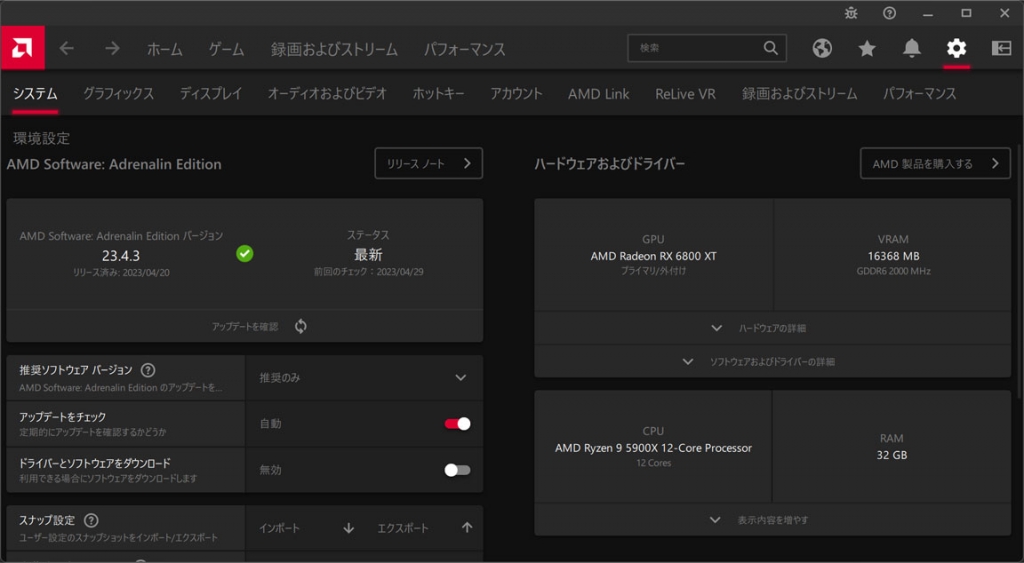The image size is (1024, 563).
Task: Click the エクスポート button label
Action: pos(403,528)
